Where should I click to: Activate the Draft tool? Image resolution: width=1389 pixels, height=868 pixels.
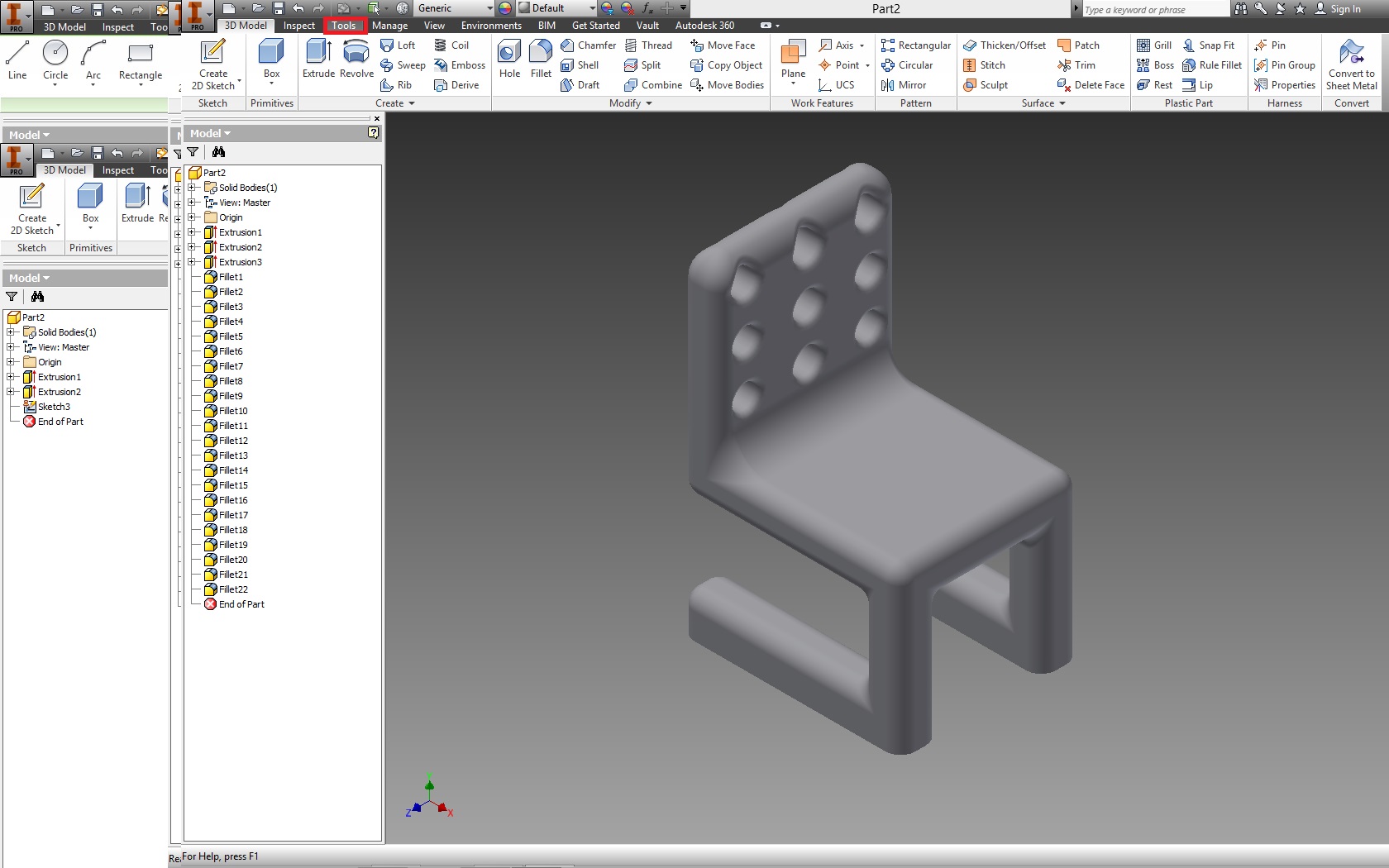(580, 85)
